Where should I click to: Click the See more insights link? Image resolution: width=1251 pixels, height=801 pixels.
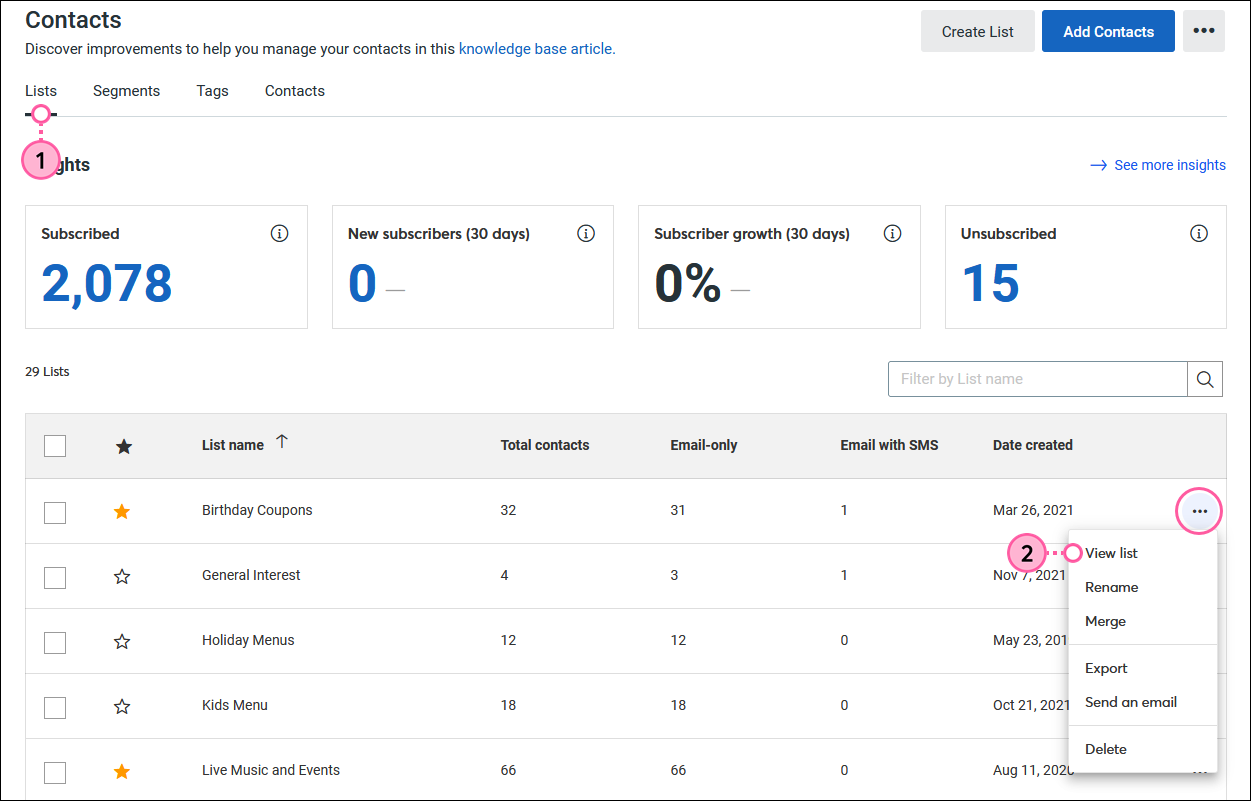[x=1170, y=165]
